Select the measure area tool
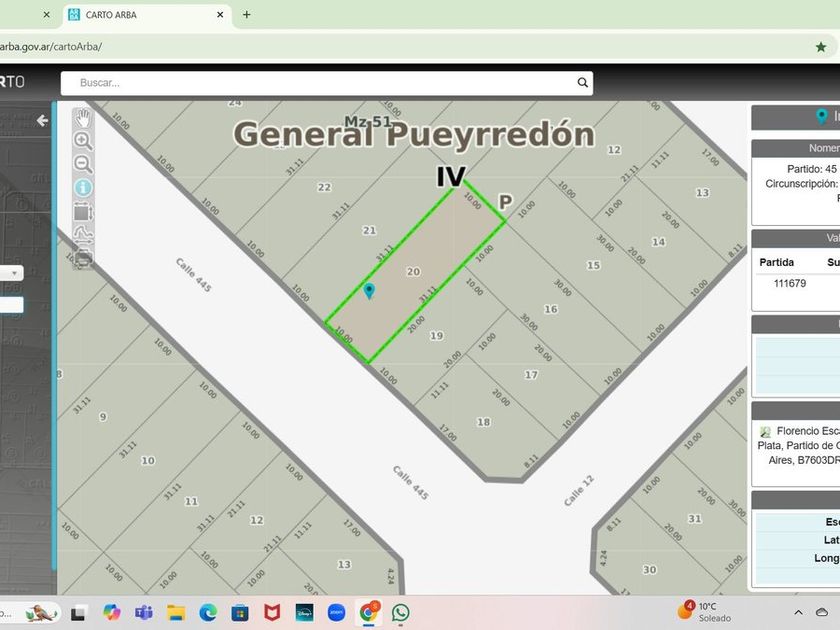Image resolution: width=840 pixels, height=630 pixels. (83, 212)
